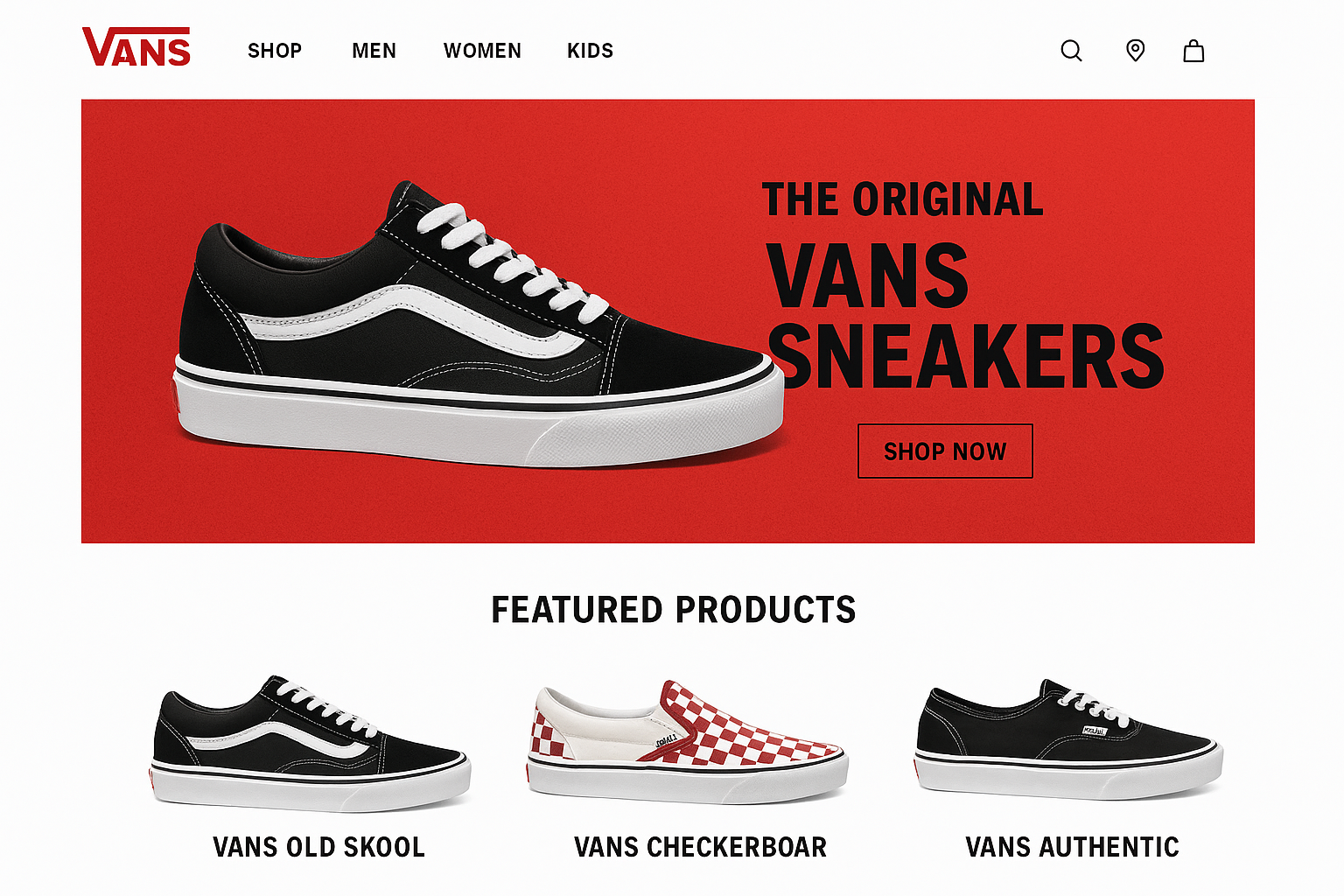Click the Vans logo in header
Image resolution: width=1344 pixels, height=896 pixels.
(x=136, y=47)
